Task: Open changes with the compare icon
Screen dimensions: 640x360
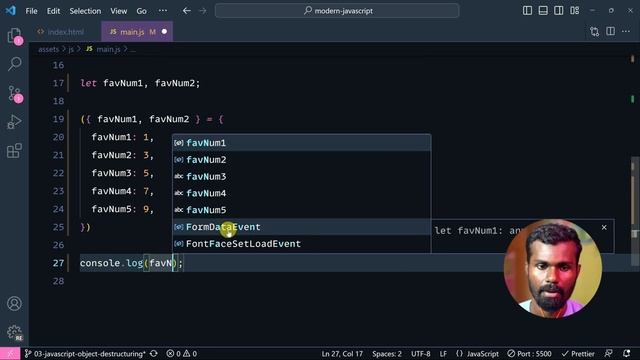Action: (x=594, y=31)
